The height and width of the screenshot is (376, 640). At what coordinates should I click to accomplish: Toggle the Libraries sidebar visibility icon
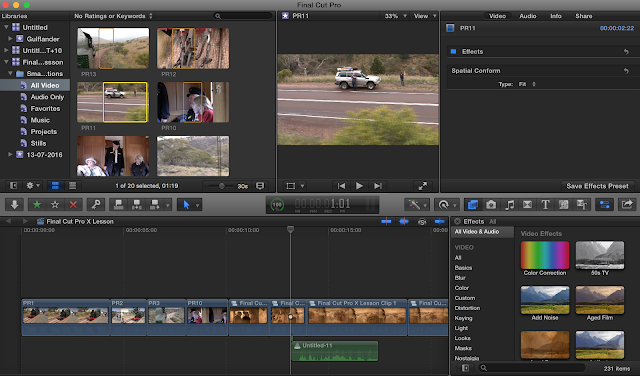(13, 186)
